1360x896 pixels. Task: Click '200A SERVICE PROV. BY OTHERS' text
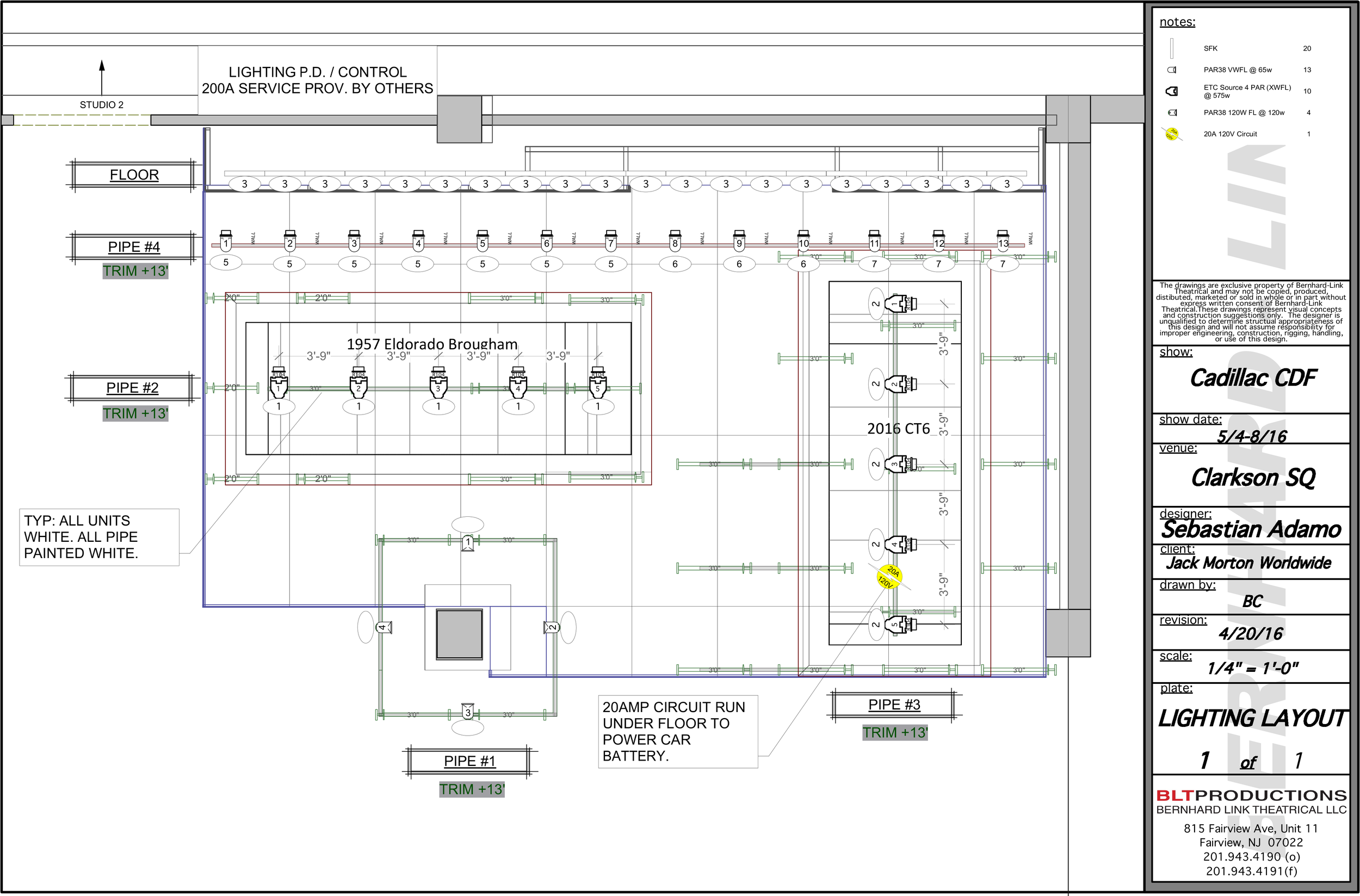pos(318,89)
